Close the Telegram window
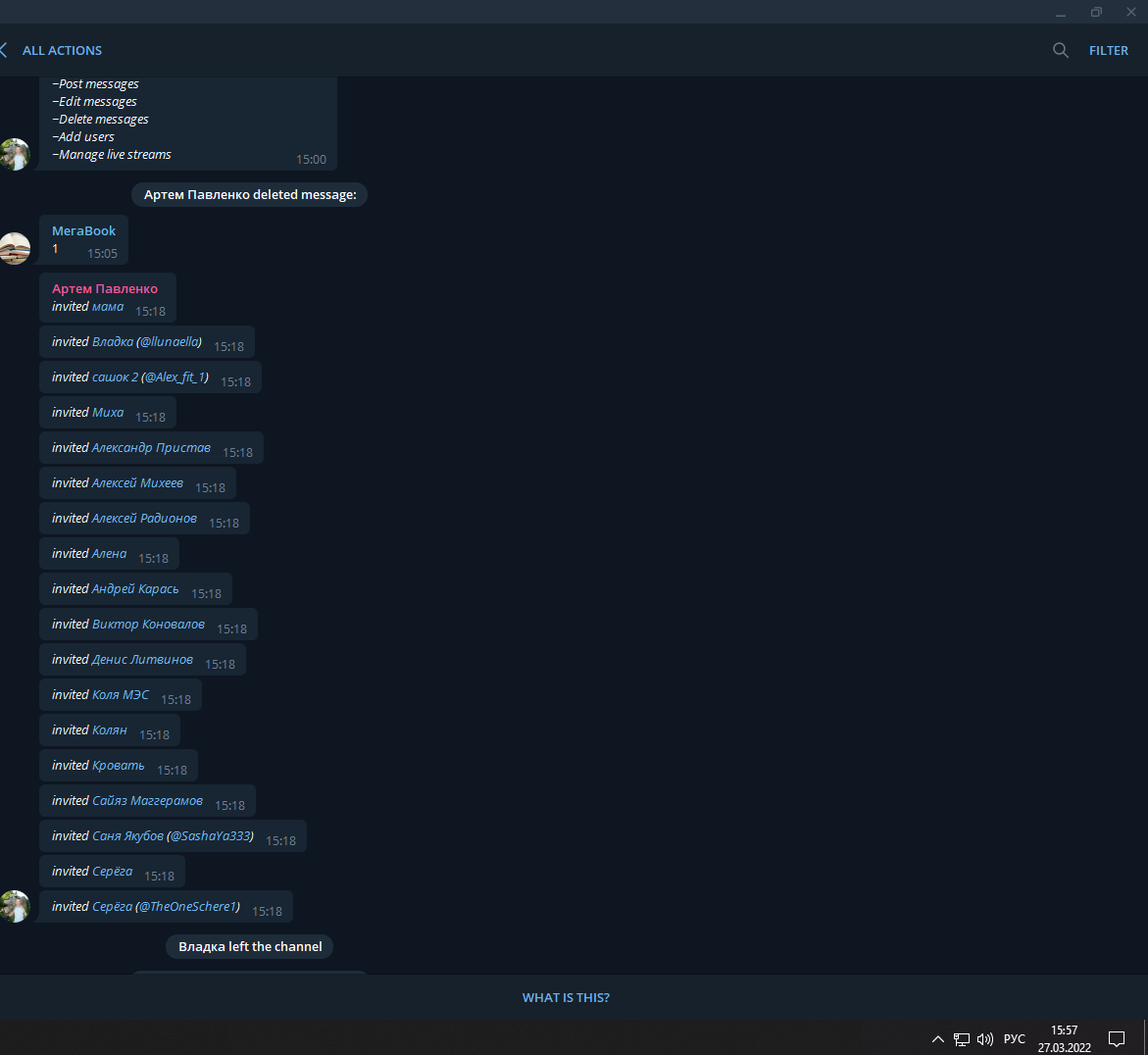1148x1055 pixels. click(1130, 12)
